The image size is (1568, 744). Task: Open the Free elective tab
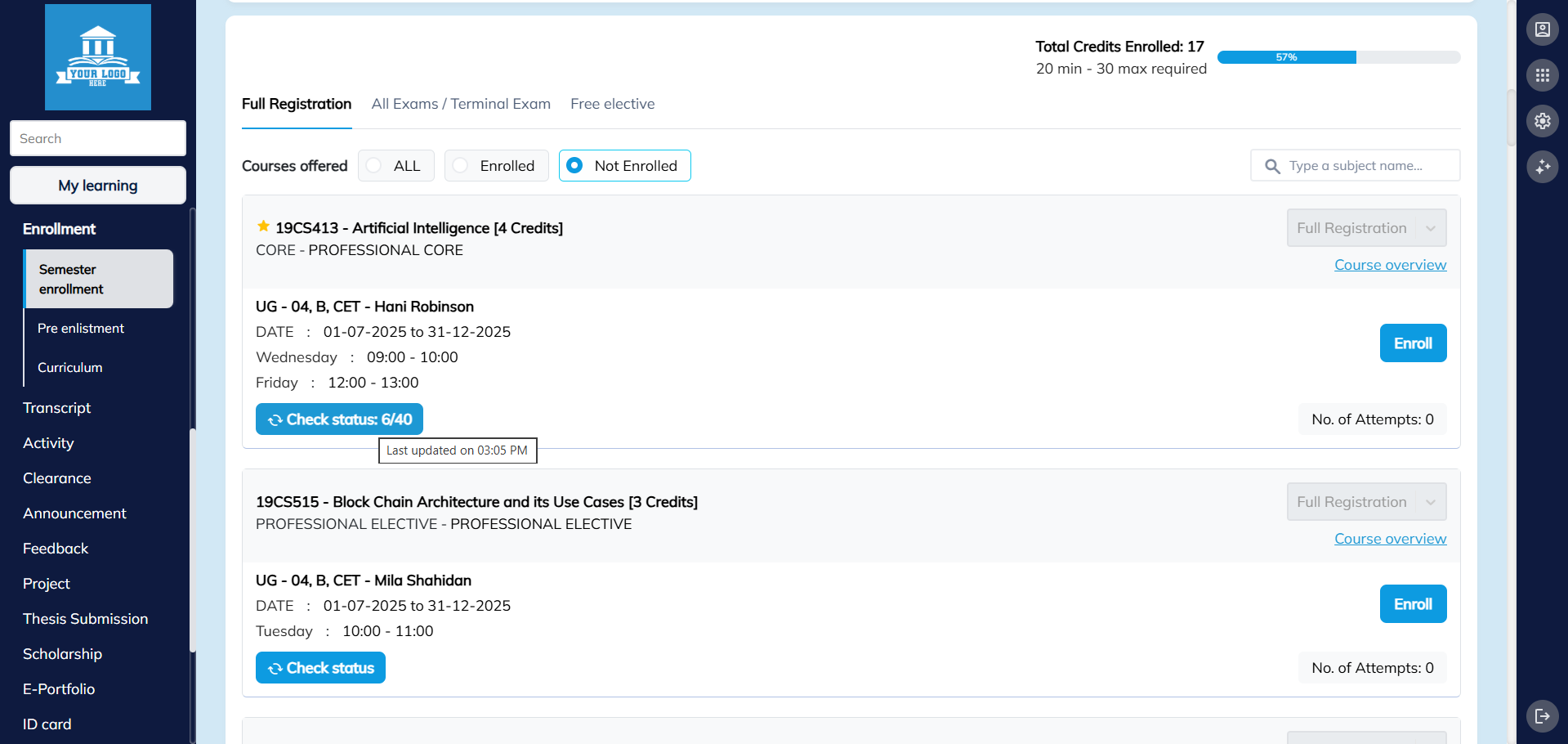612,104
